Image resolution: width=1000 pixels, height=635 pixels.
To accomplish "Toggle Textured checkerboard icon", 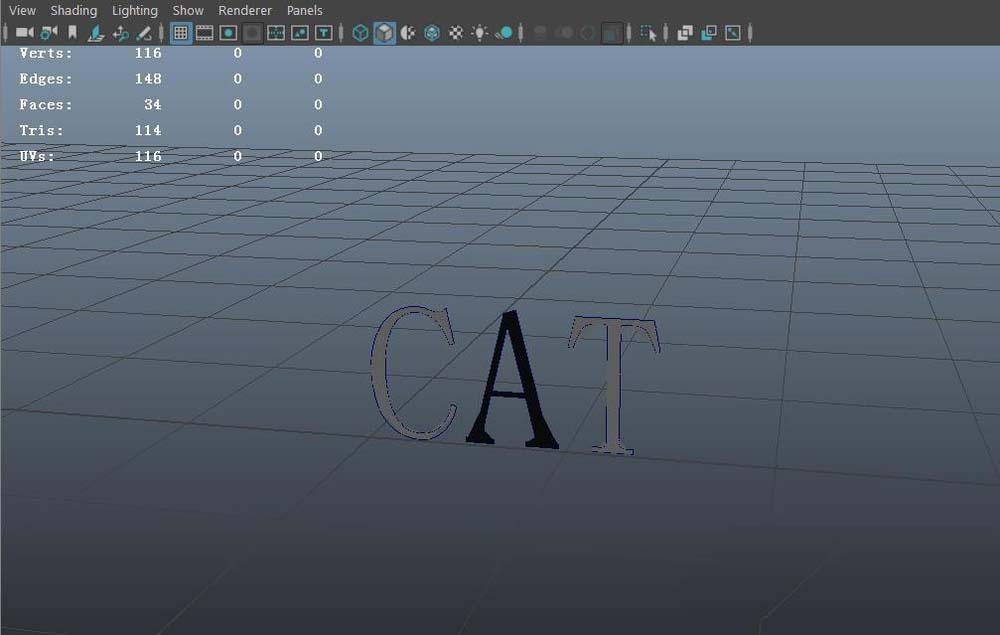I will point(455,33).
